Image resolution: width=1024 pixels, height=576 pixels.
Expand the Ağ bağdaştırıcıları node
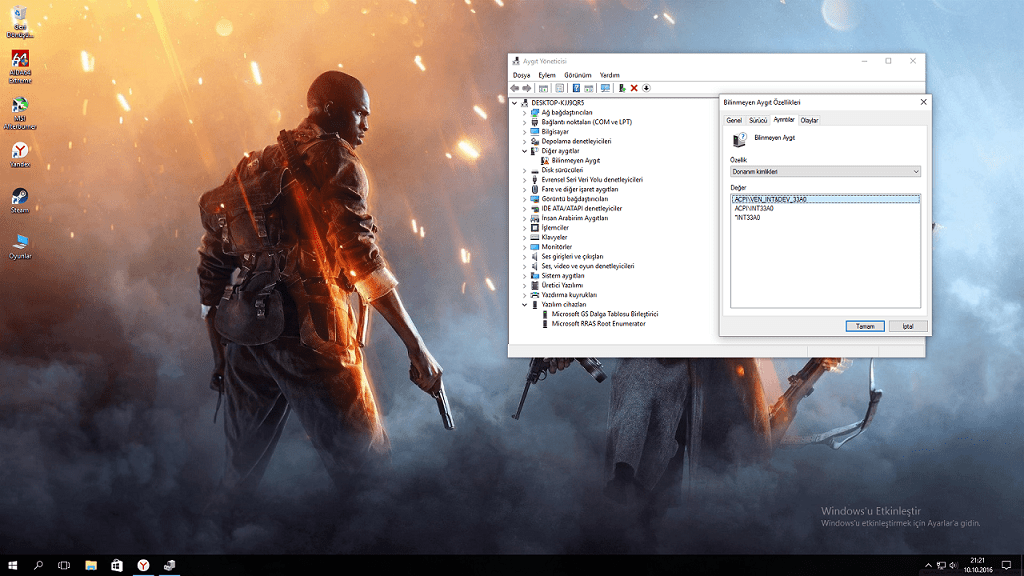pyautogui.click(x=524, y=112)
